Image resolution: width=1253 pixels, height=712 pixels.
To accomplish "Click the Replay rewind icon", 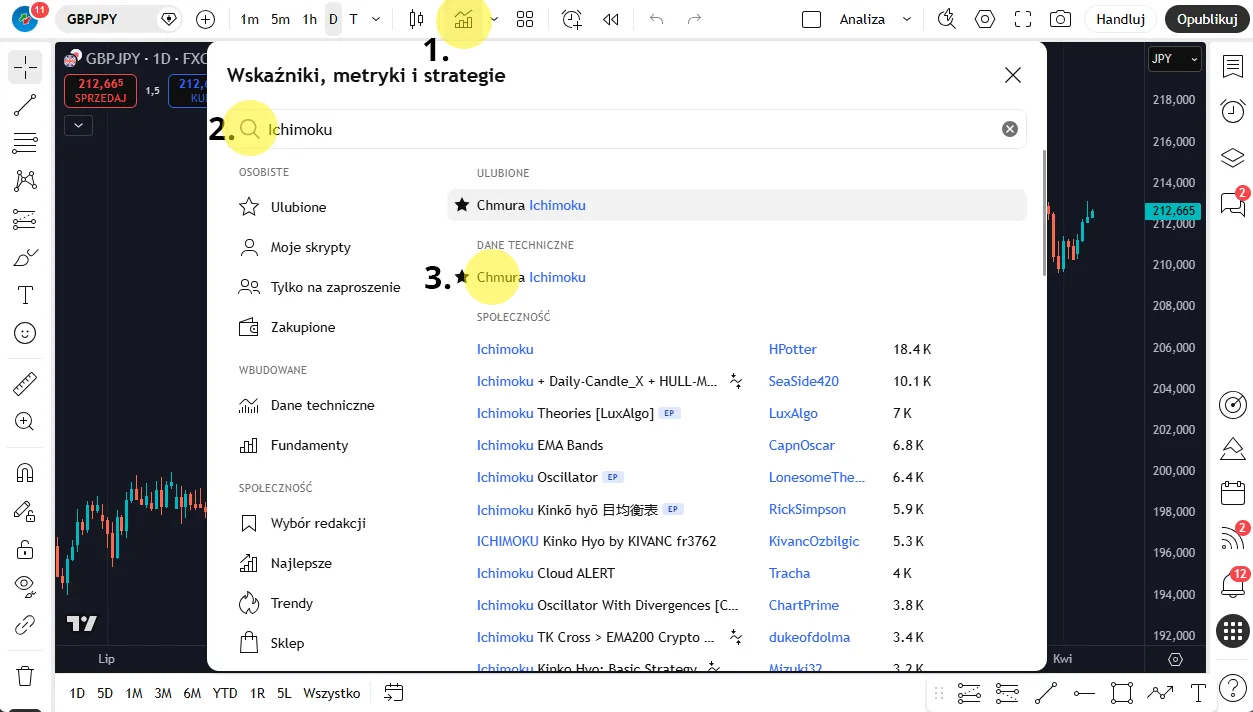I will [611, 19].
